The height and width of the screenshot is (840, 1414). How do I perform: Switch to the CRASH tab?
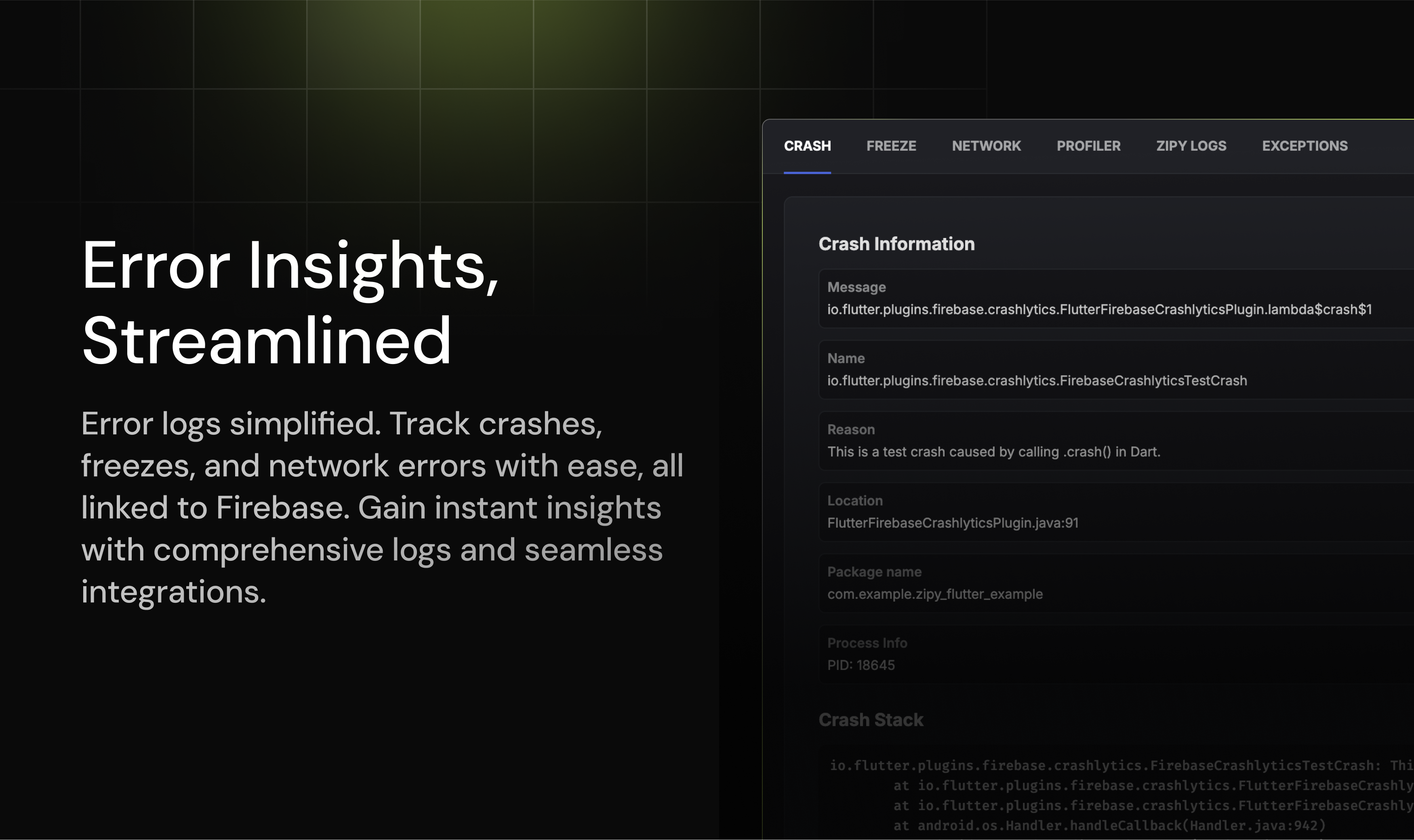click(x=807, y=146)
